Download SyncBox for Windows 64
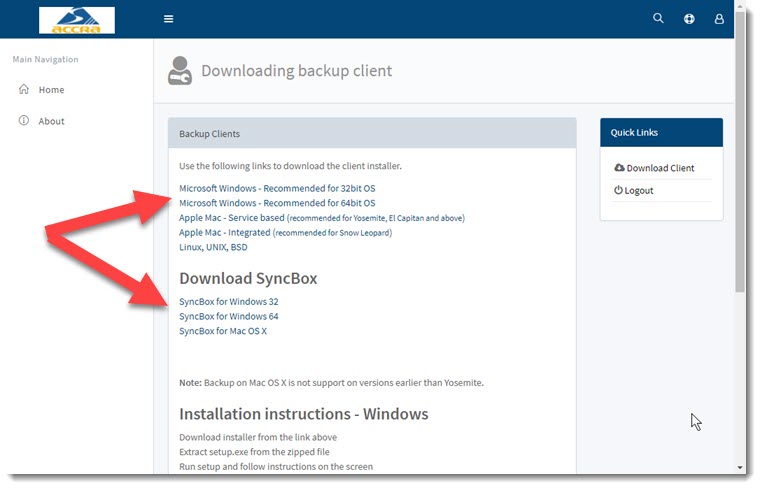The width and height of the screenshot is (761, 489). coord(228,316)
